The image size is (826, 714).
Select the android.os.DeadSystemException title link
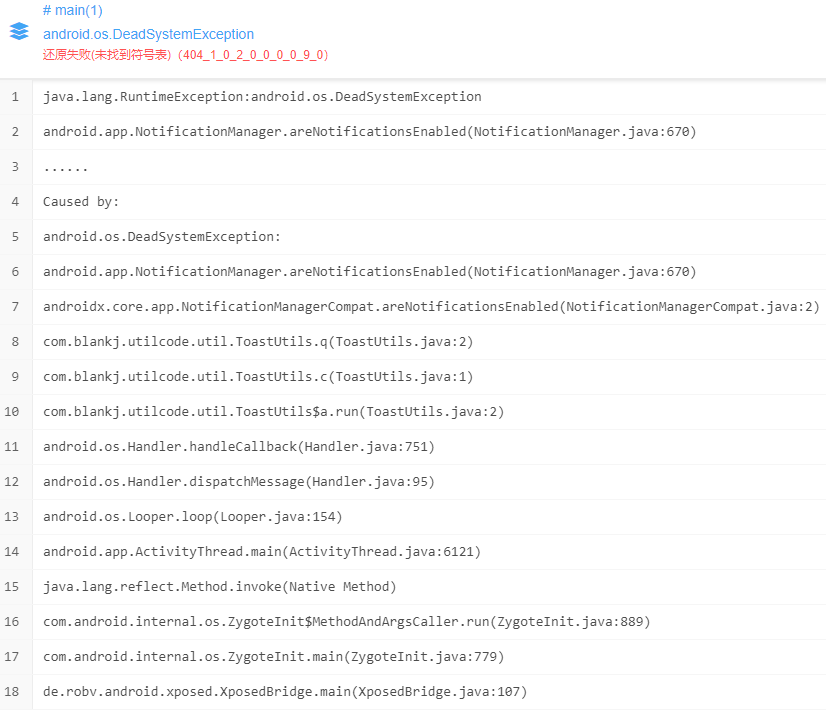(148, 34)
